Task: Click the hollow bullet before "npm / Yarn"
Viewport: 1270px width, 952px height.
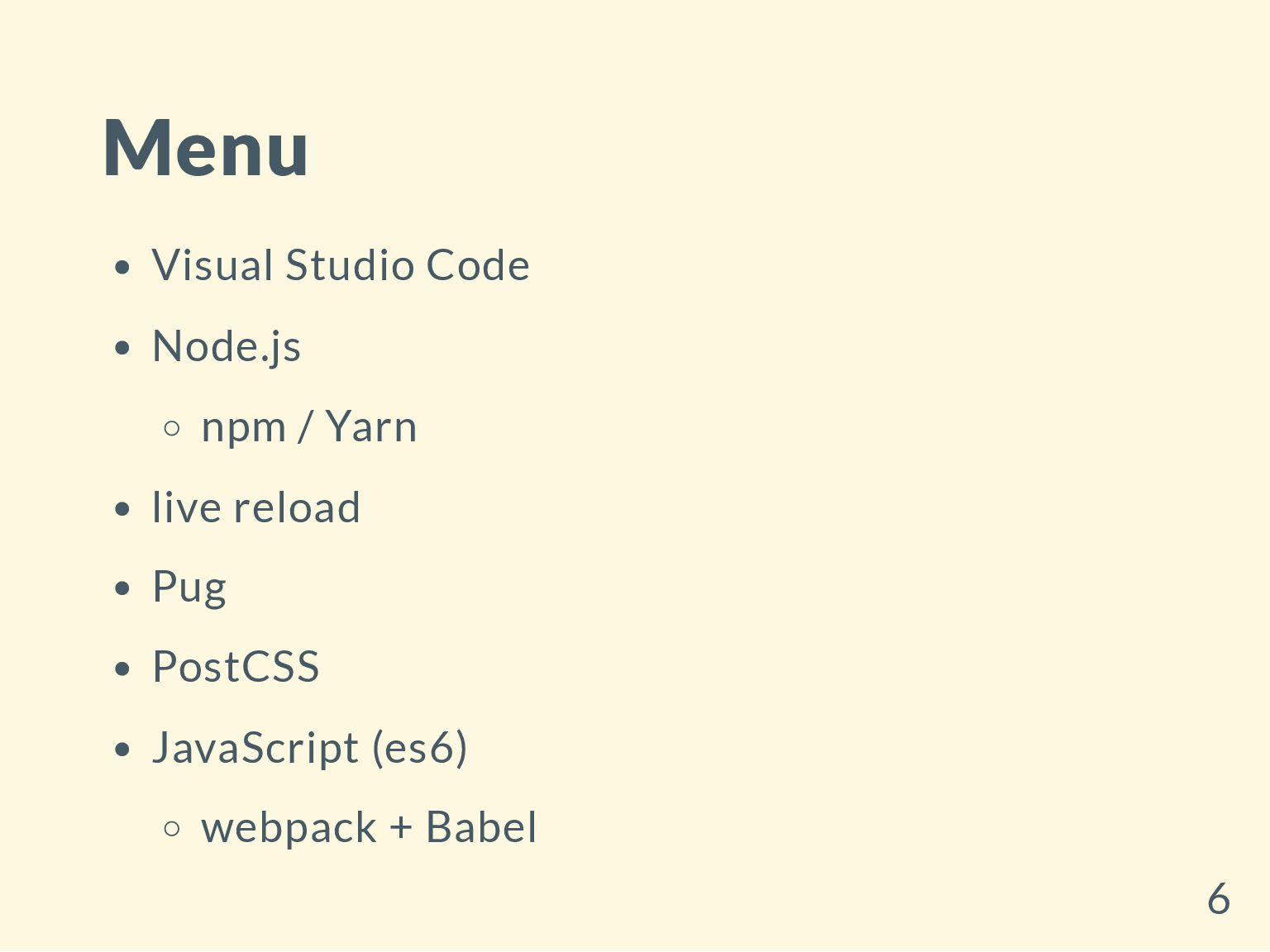Action: tap(172, 428)
